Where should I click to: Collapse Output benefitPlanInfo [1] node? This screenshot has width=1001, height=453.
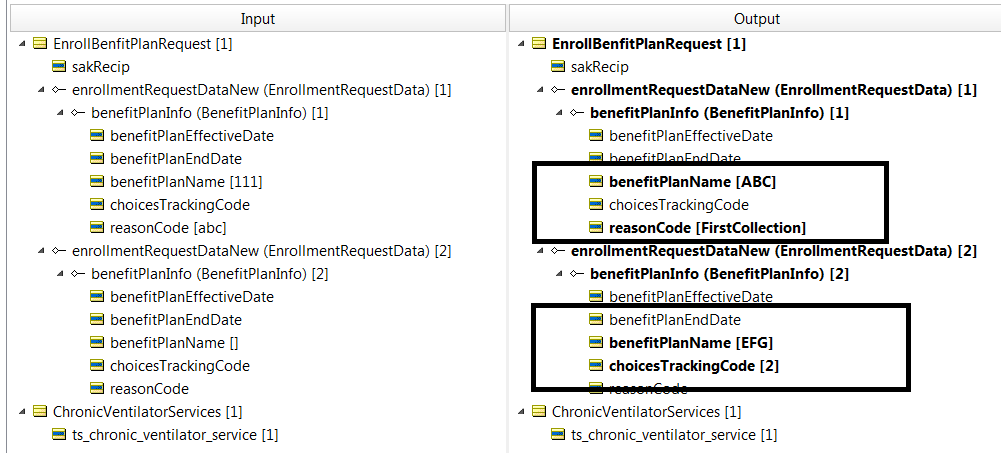(x=560, y=113)
